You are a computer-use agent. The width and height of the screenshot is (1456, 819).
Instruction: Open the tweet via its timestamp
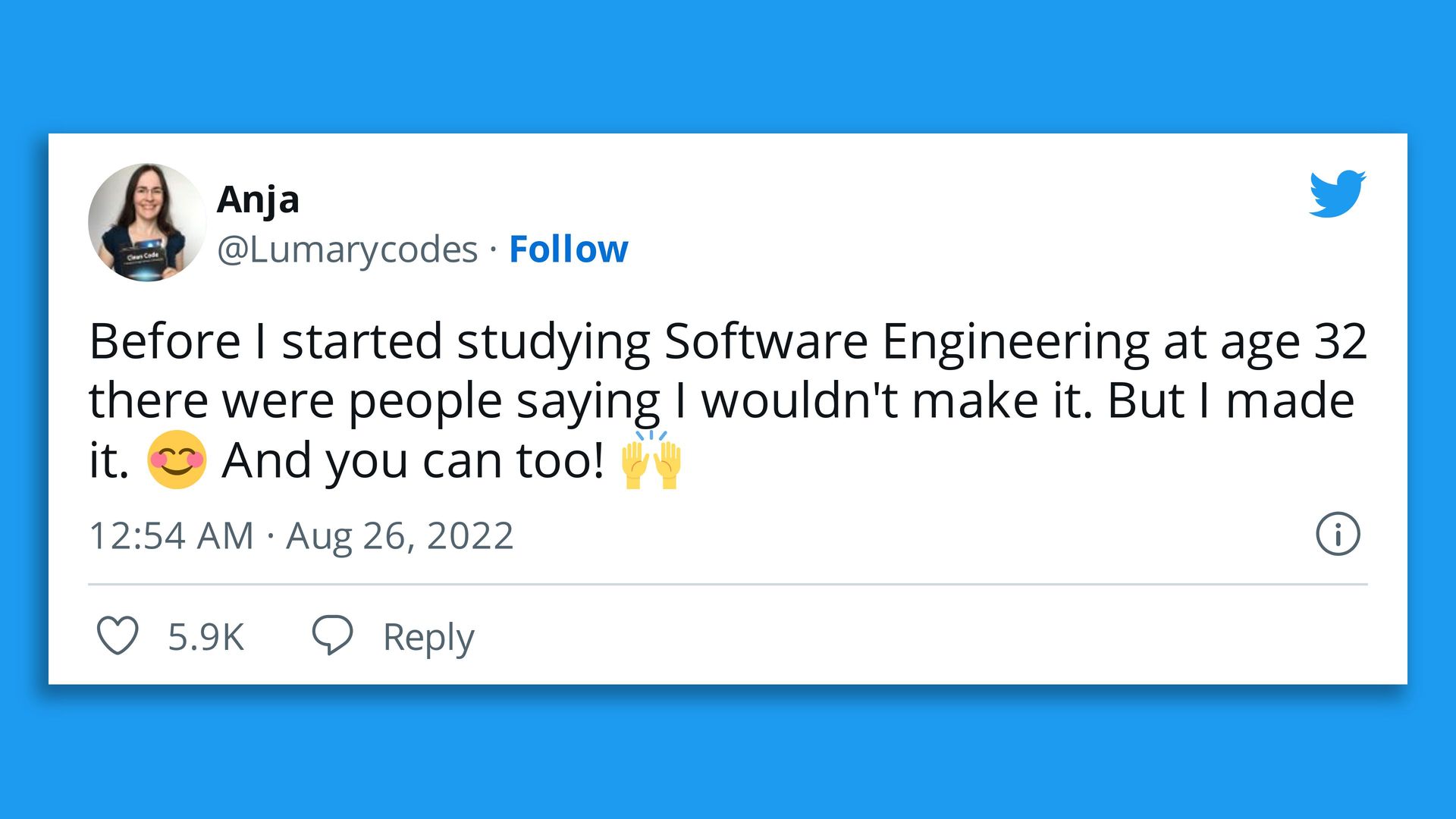pos(173,535)
